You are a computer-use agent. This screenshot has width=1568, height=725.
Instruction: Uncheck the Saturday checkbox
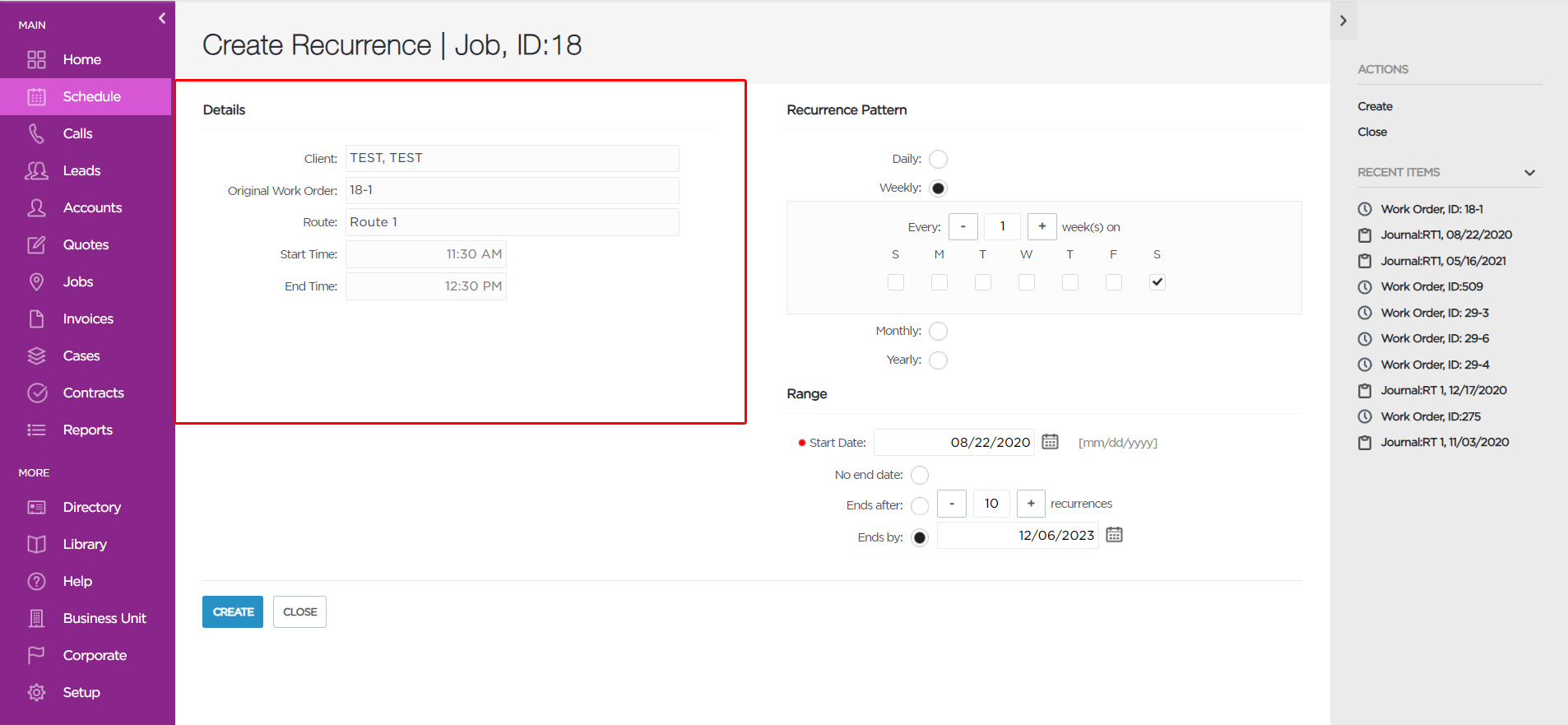coord(1157,282)
